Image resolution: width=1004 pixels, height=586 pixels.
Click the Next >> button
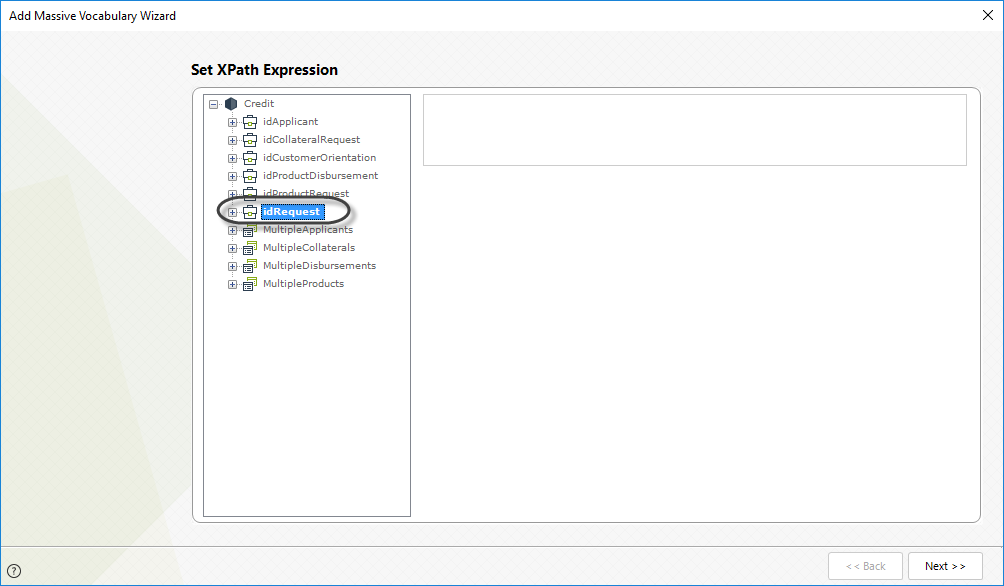(945, 566)
